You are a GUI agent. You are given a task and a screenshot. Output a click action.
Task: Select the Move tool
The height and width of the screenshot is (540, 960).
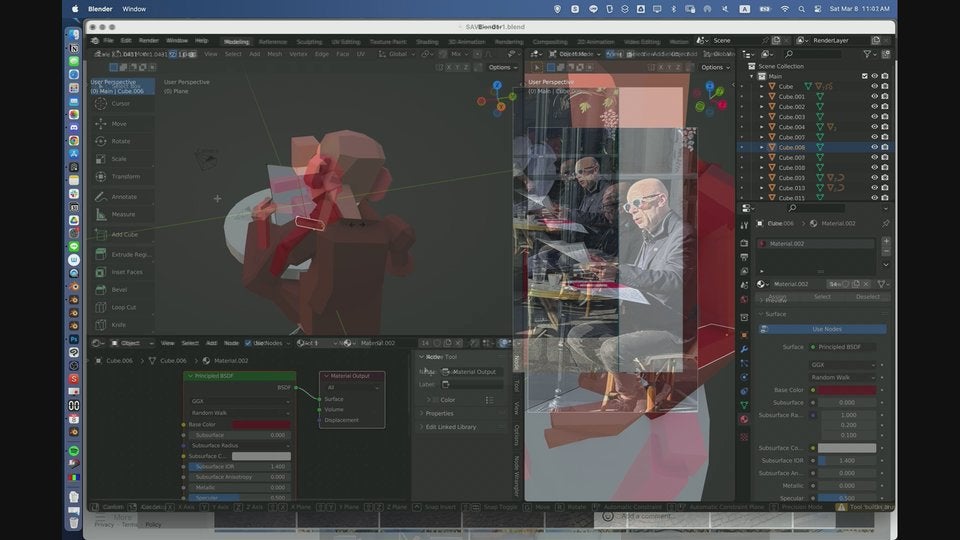pyautogui.click(x=121, y=124)
